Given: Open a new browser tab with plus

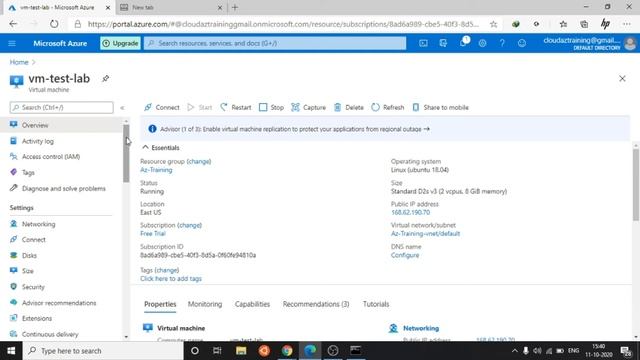Looking at the screenshot, I should coord(235,7).
